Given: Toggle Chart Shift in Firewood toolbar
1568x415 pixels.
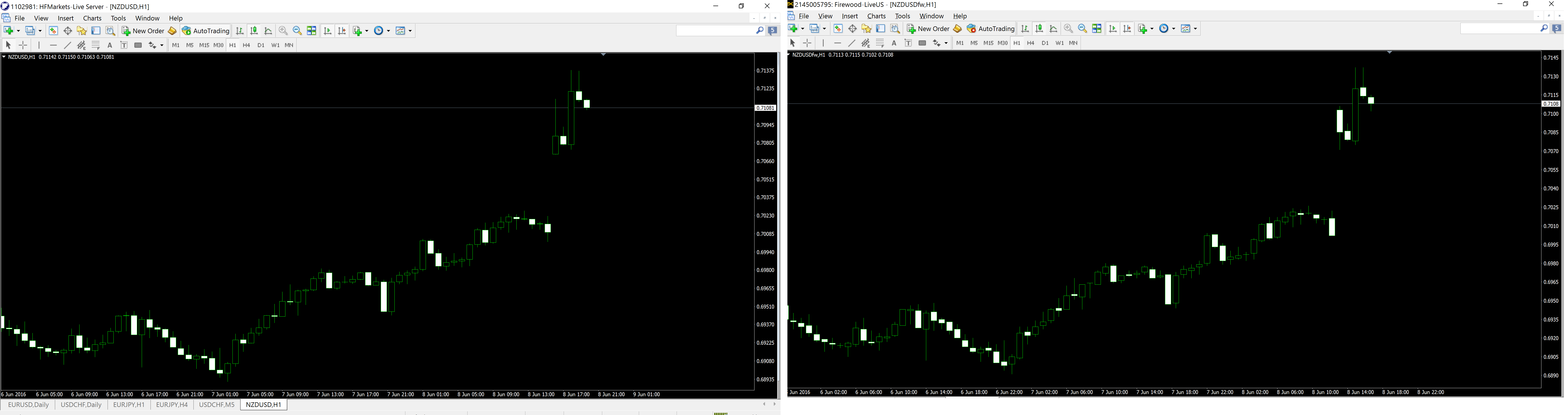Looking at the screenshot, I should tap(1127, 29).
